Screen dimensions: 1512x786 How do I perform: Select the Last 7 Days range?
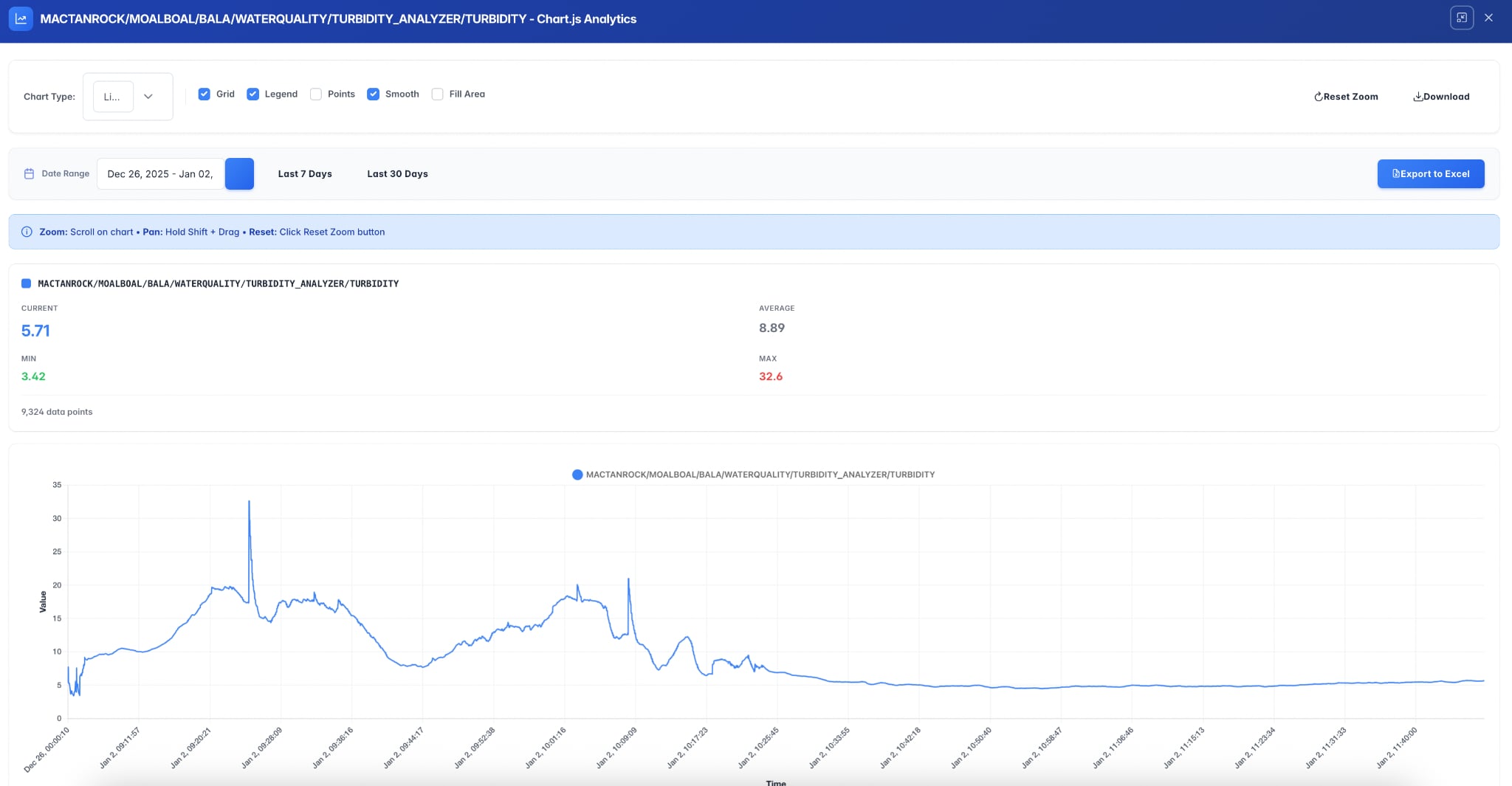(304, 173)
